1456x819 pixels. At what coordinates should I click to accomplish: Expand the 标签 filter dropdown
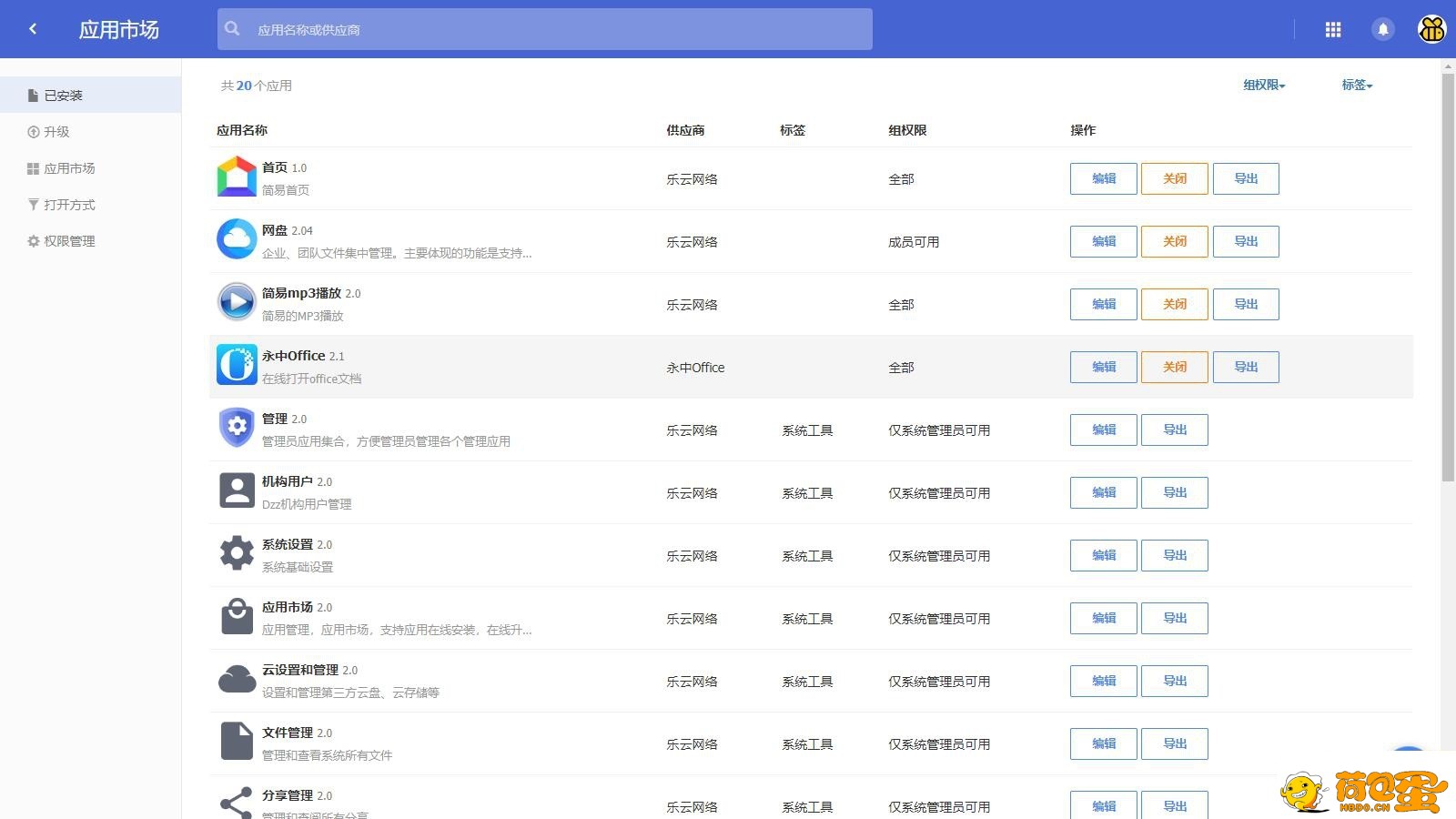coord(1357,86)
